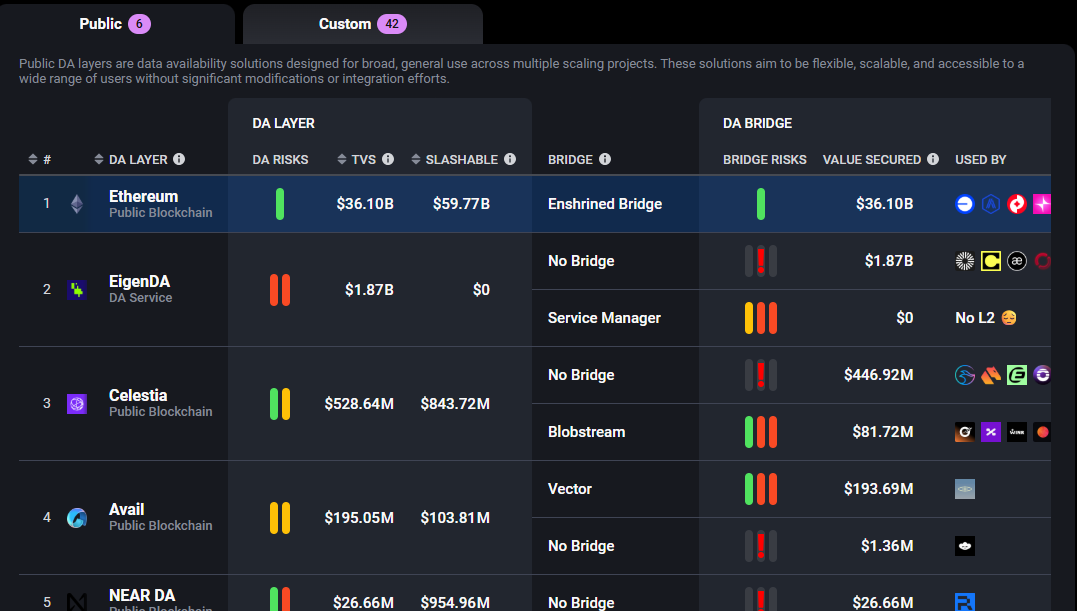Viewport: 1077px width, 611px height.
Task: Open blue circle project icon in Ethereum row
Action: 965,204
